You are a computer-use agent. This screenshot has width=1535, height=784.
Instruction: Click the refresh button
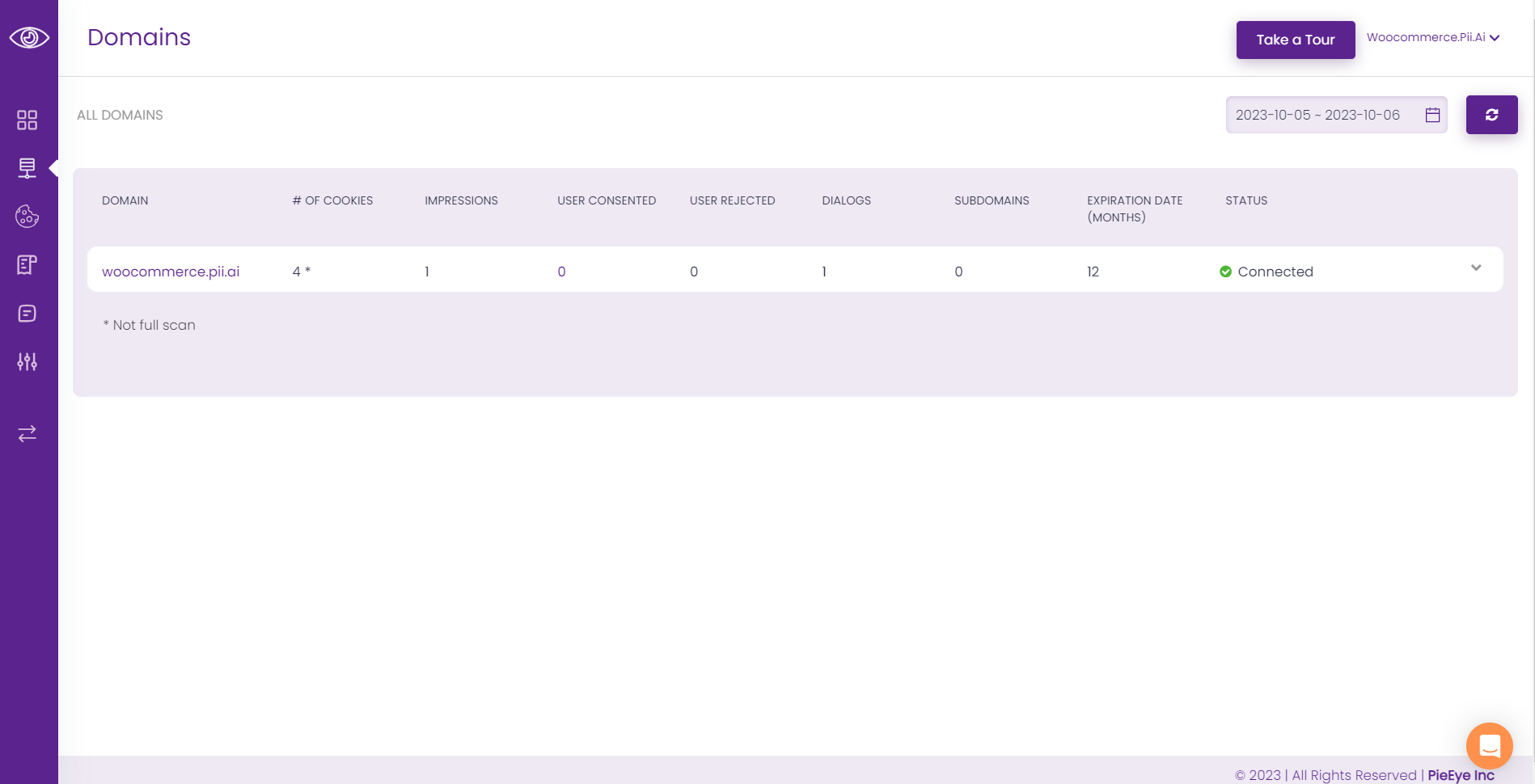click(x=1491, y=115)
